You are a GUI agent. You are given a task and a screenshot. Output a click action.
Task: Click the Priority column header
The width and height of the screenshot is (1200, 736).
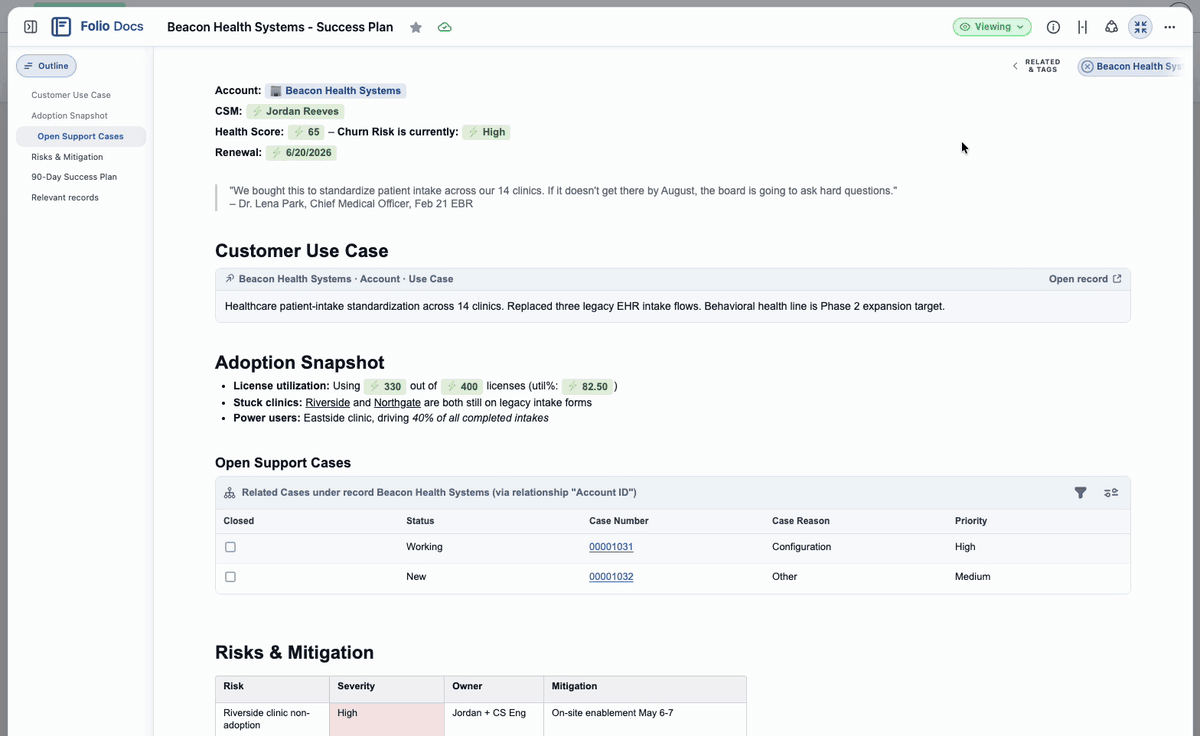[971, 521]
